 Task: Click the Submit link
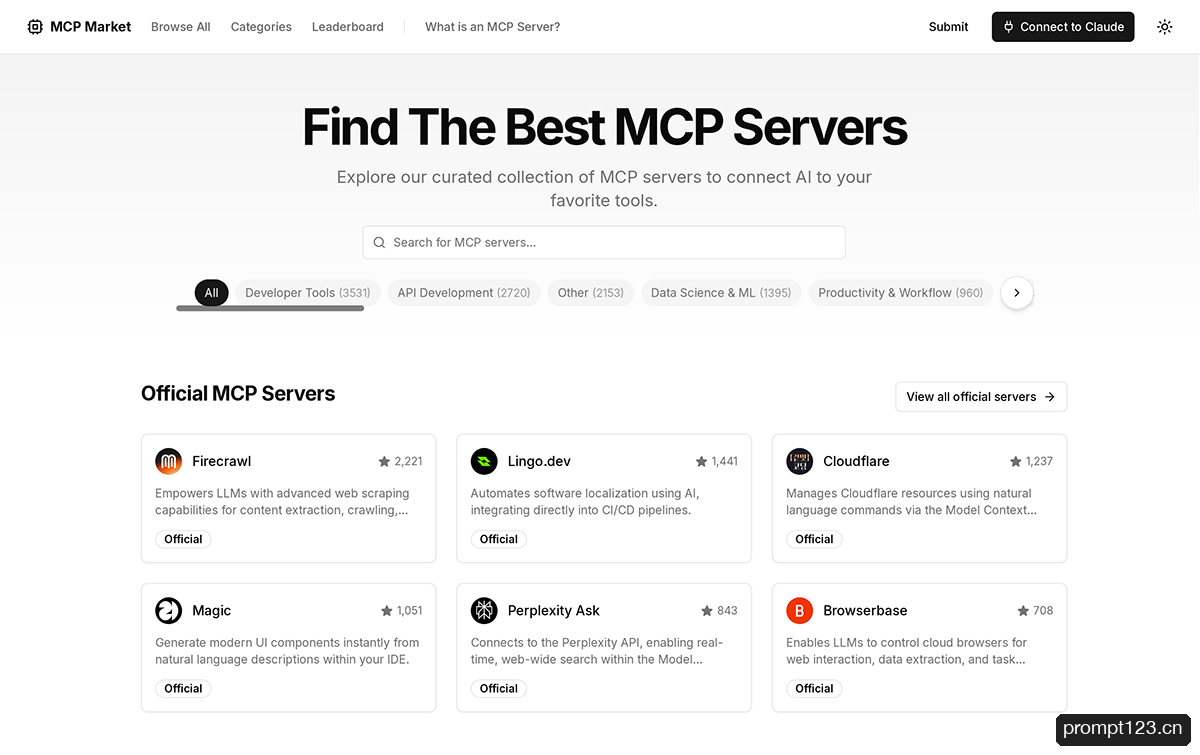(x=948, y=27)
